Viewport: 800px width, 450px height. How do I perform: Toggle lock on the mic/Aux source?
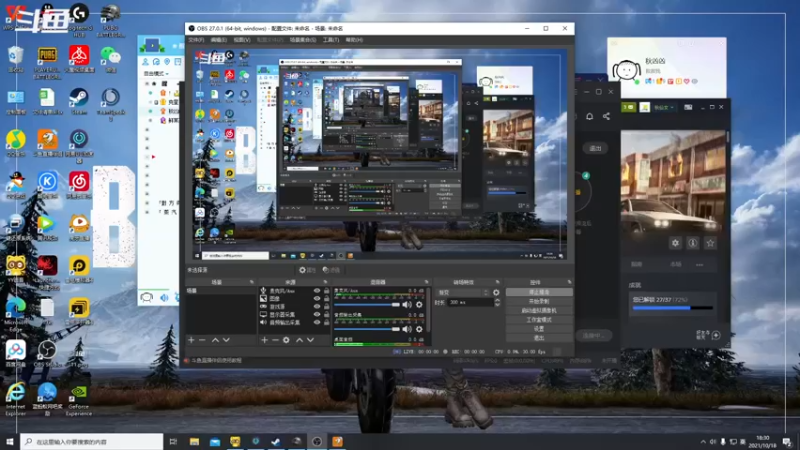[x=326, y=291]
